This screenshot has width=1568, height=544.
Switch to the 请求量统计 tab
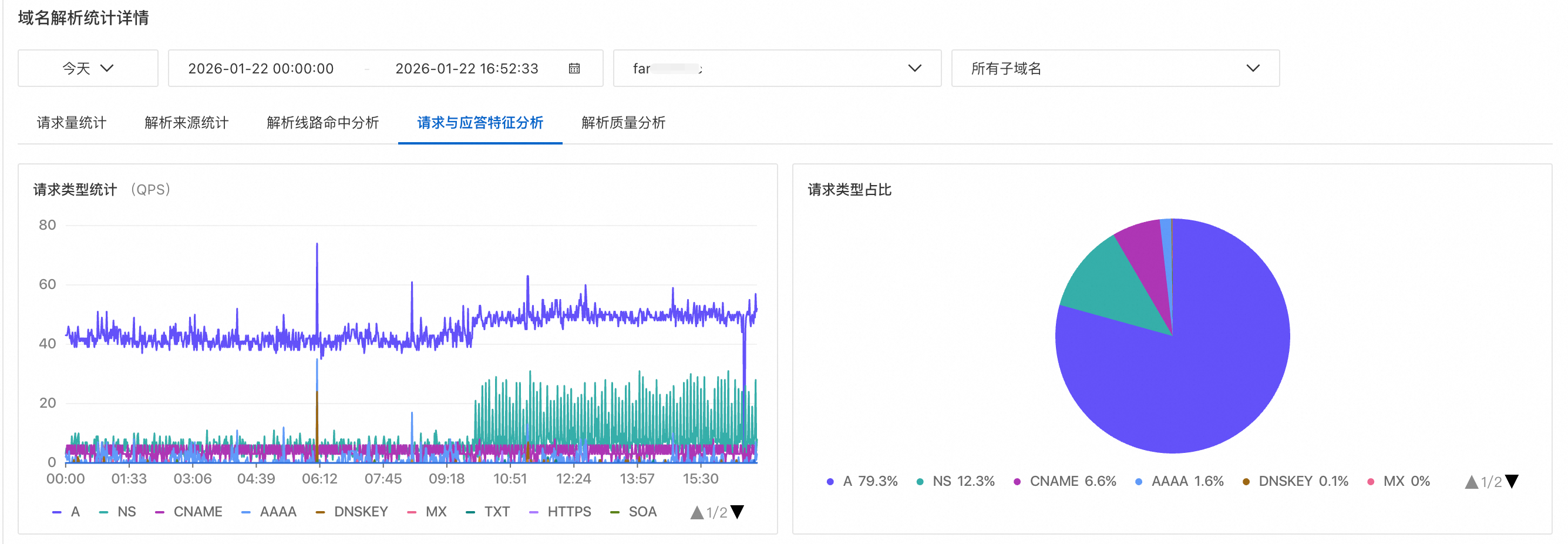click(72, 122)
